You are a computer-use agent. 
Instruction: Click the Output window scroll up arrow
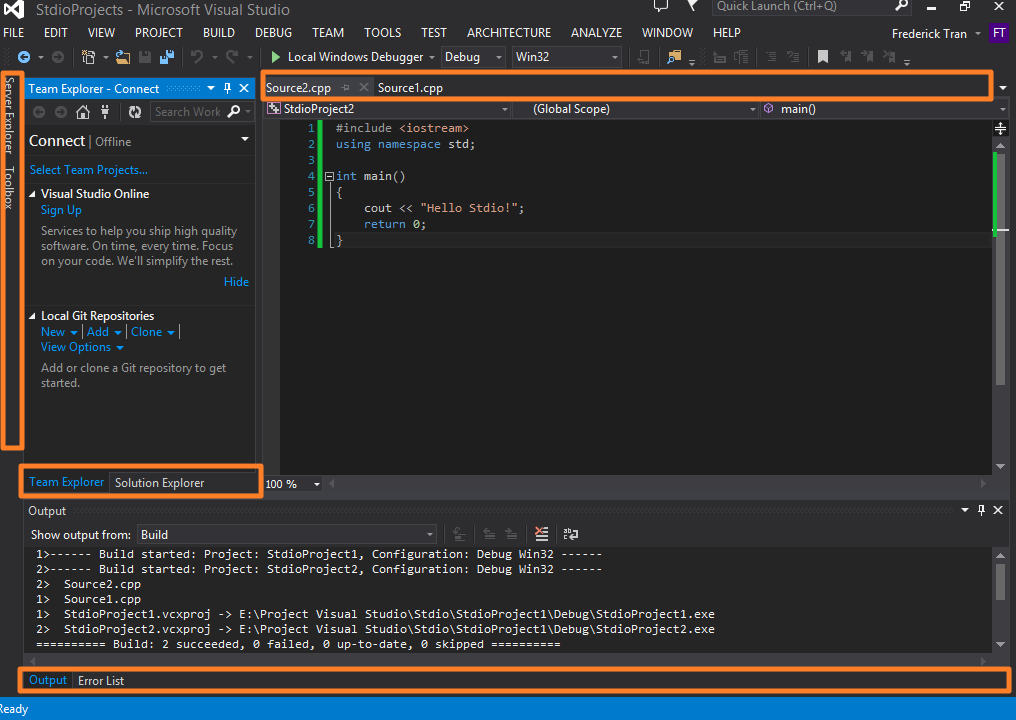point(1000,555)
